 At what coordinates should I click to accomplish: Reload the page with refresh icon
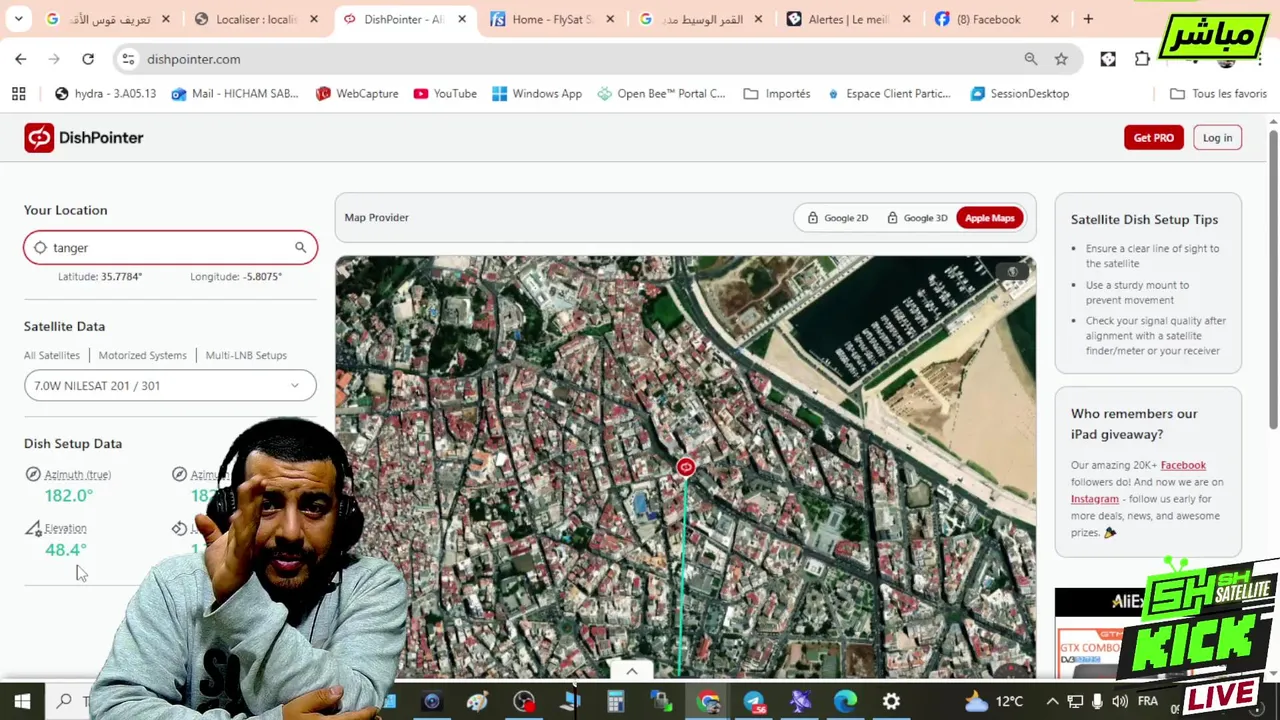coord(88,59)
